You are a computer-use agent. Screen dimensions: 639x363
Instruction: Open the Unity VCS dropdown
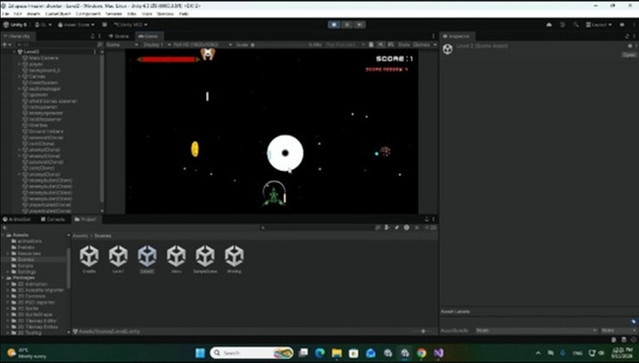pyautogui.click(x=130, y=25)
